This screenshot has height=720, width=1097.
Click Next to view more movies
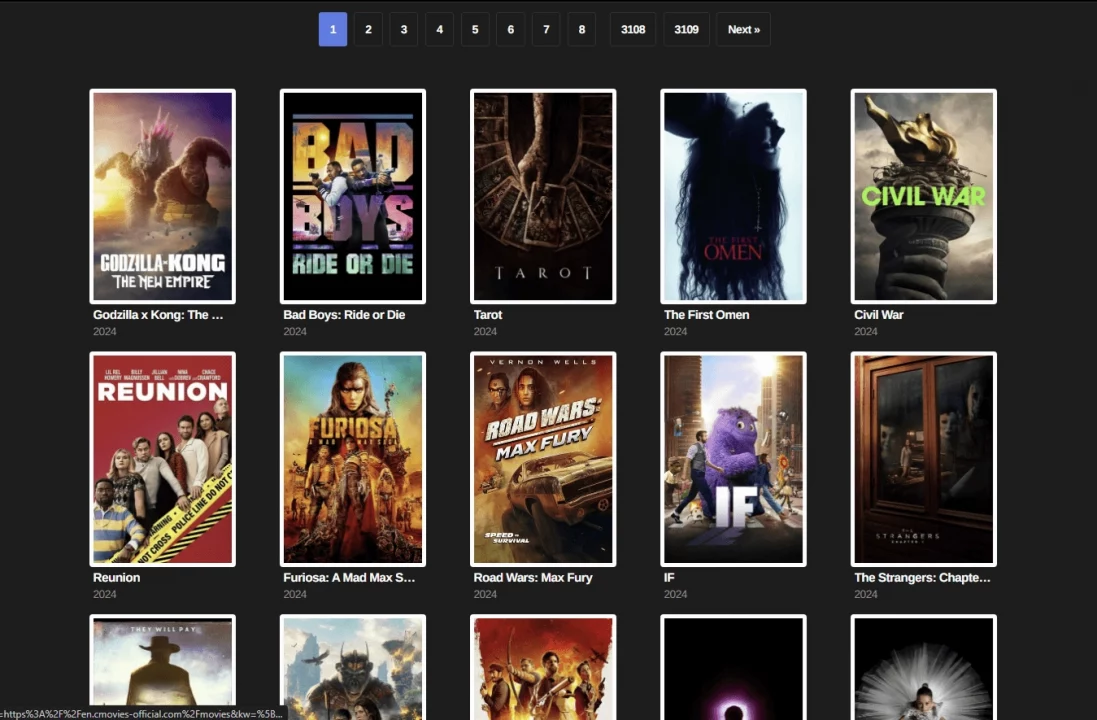(x=743, y=29)
